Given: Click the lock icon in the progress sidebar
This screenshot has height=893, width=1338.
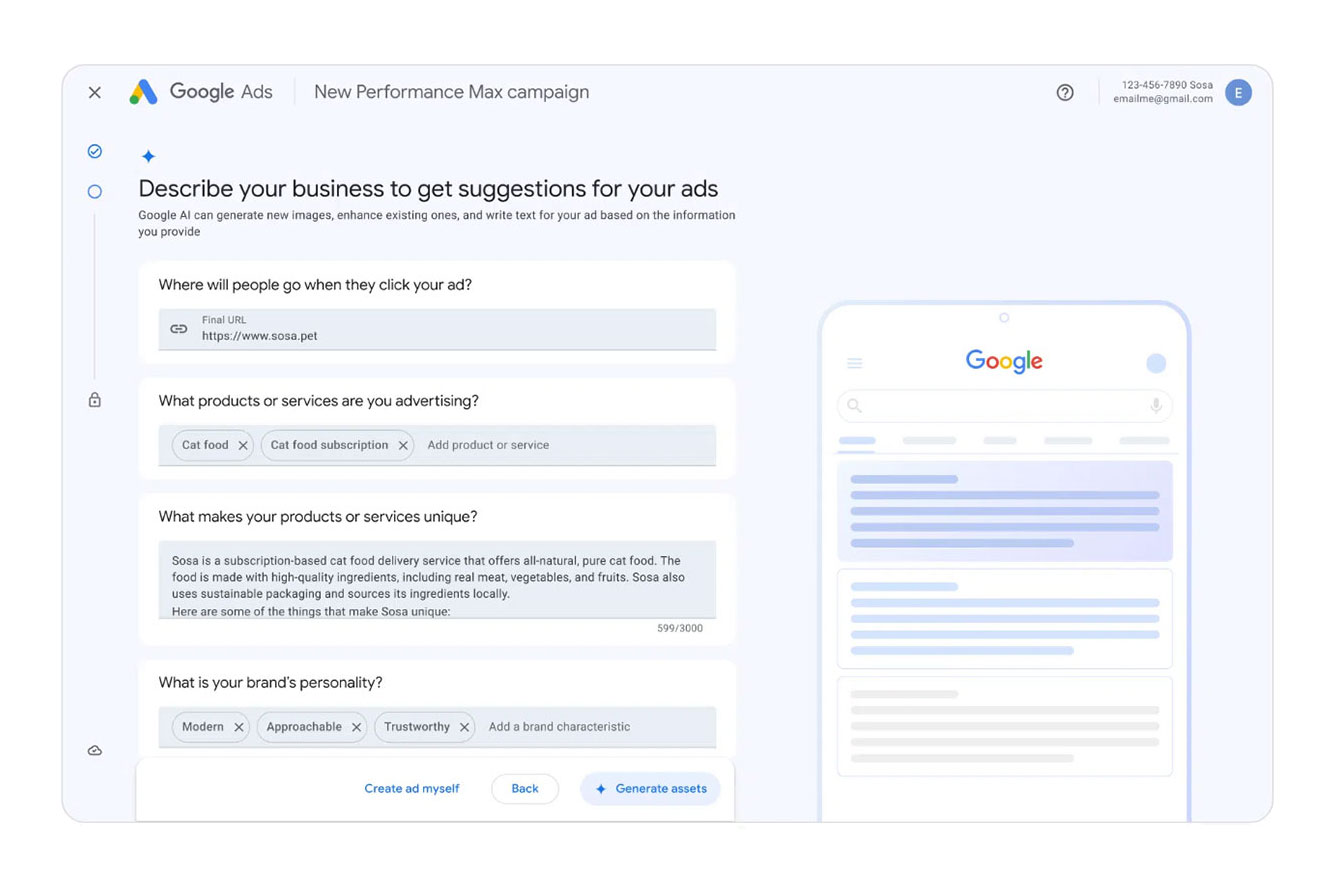Looking at the screenshot, I should [x=94, y=399].
